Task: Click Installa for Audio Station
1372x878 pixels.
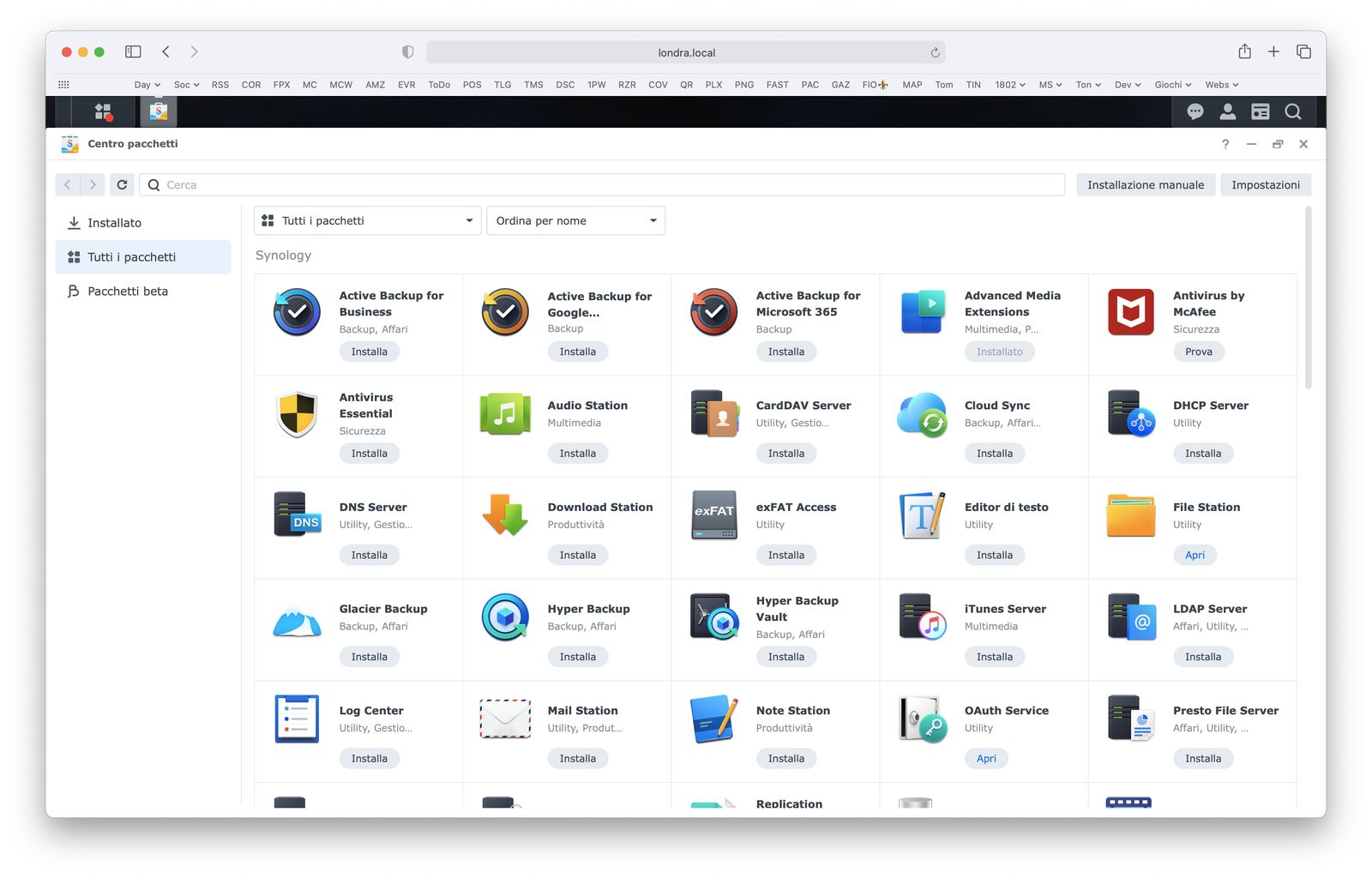Action: pos(578,454)
